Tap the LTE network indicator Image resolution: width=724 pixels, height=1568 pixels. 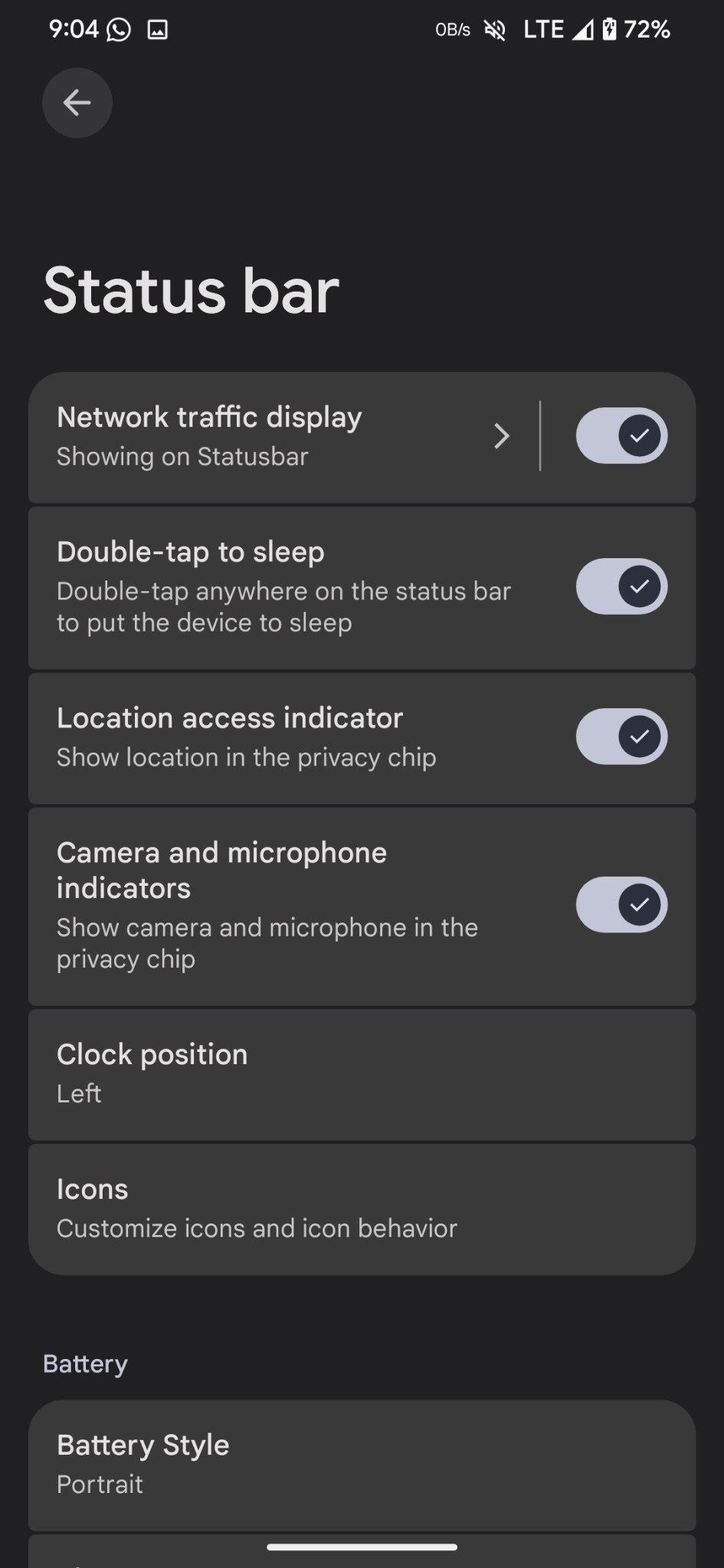coord(543,29)
